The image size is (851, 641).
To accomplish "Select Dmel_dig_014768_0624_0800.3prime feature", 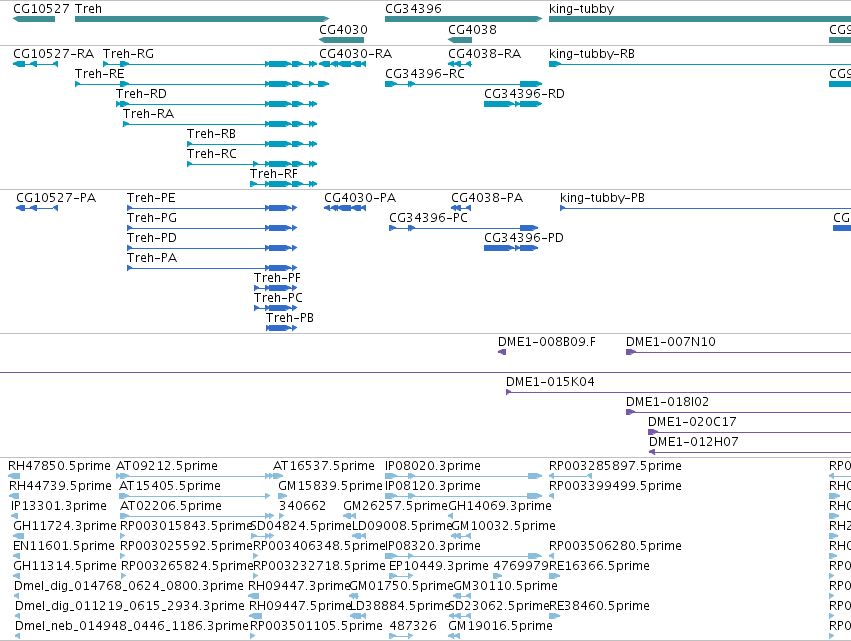I will tap(17, 596).
